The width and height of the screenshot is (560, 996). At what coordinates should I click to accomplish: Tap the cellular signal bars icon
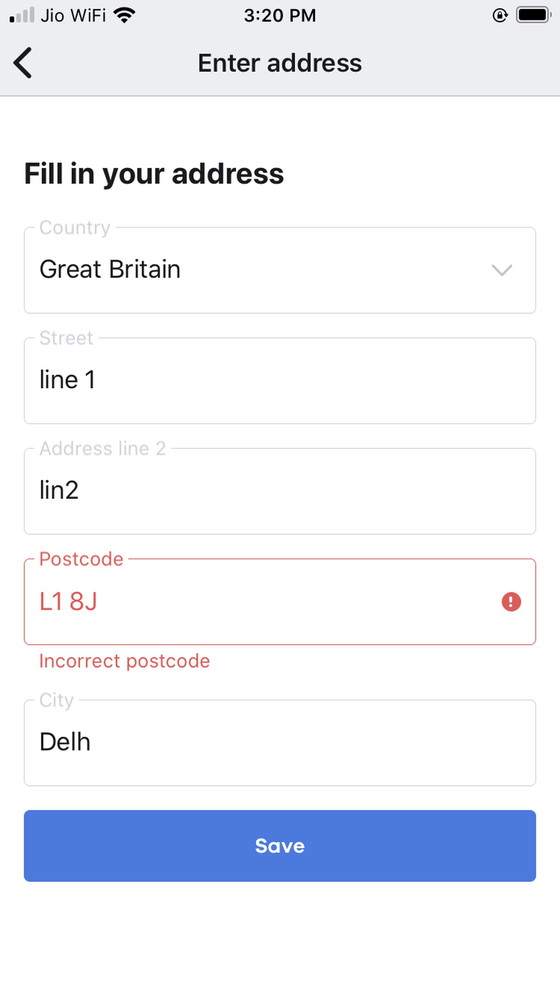coord(22,15)
